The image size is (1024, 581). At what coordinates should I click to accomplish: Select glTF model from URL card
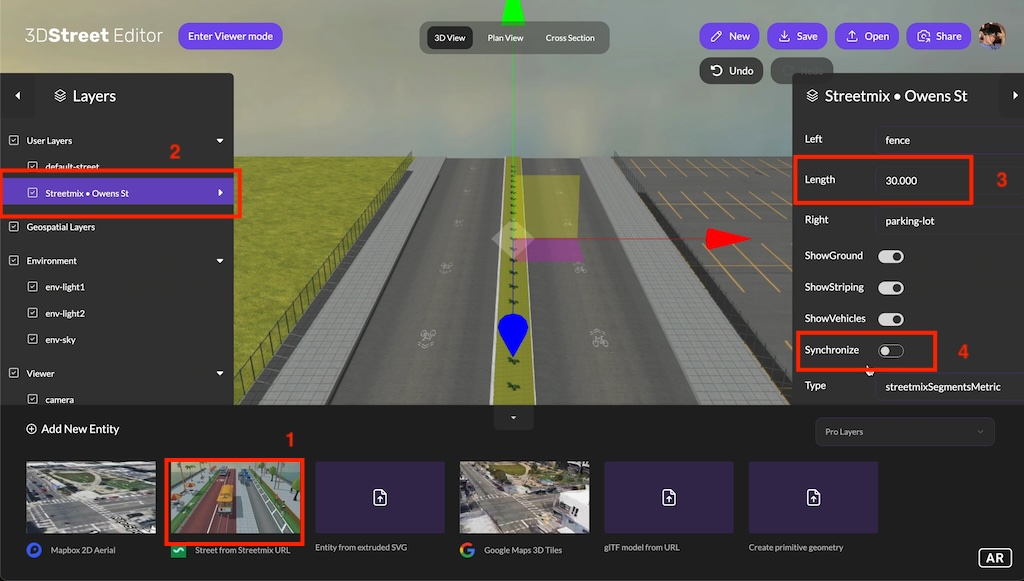point(669,497)
